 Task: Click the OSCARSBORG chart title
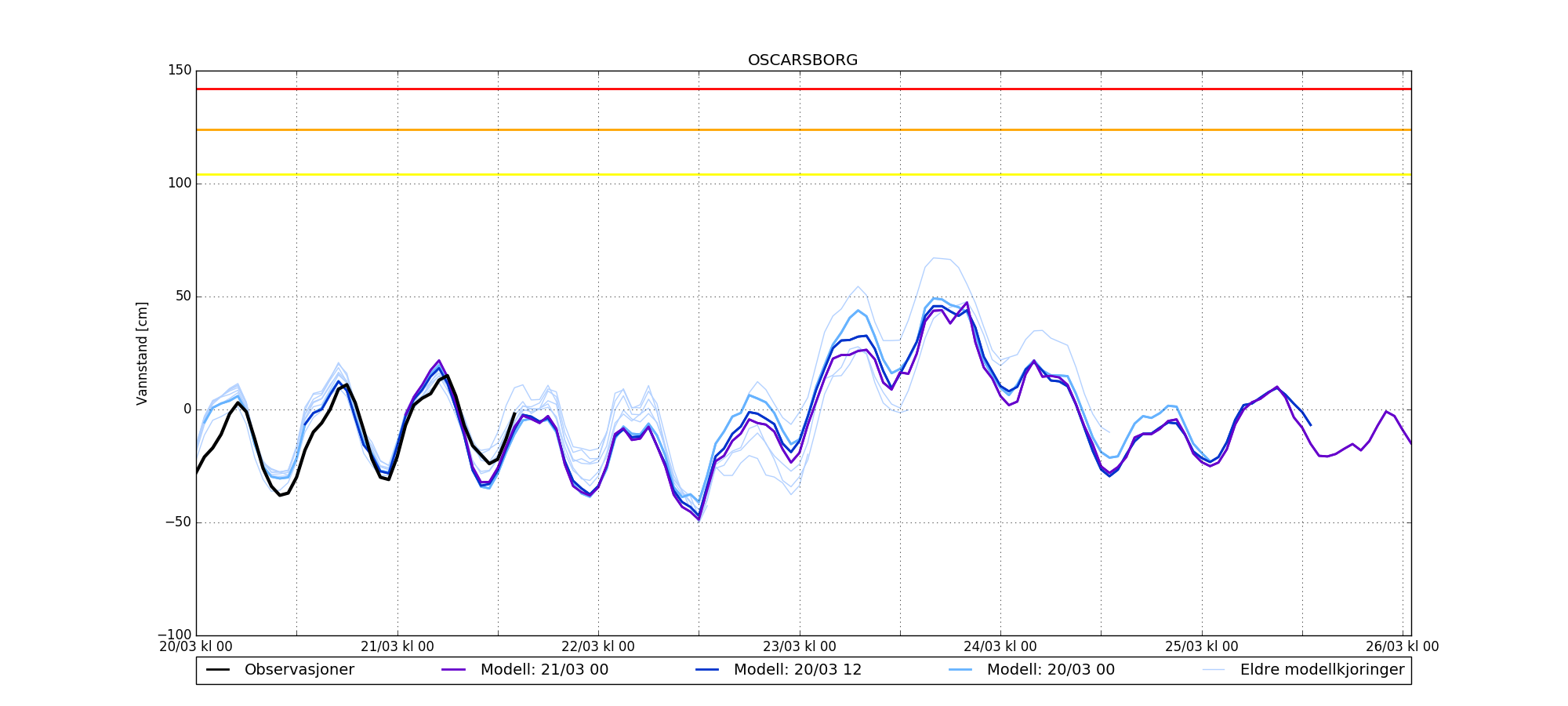pyautogui.click(x=803, y=60)
